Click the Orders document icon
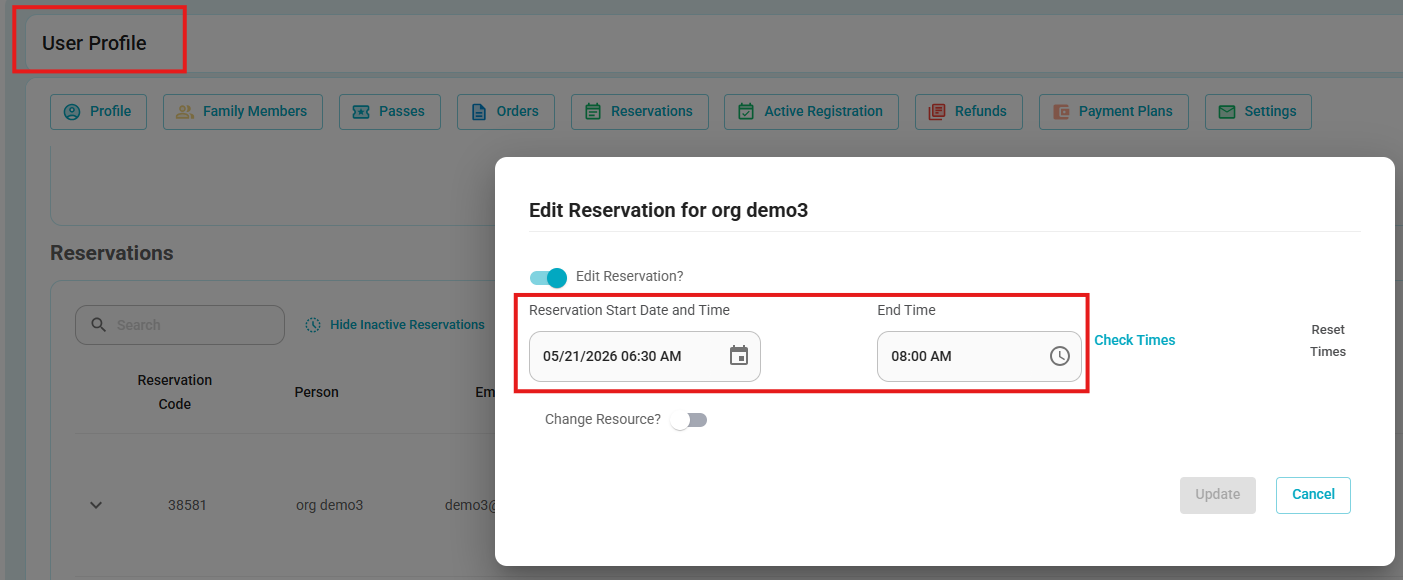Viewport: 1403px width, 580px height. pos(479,111)
